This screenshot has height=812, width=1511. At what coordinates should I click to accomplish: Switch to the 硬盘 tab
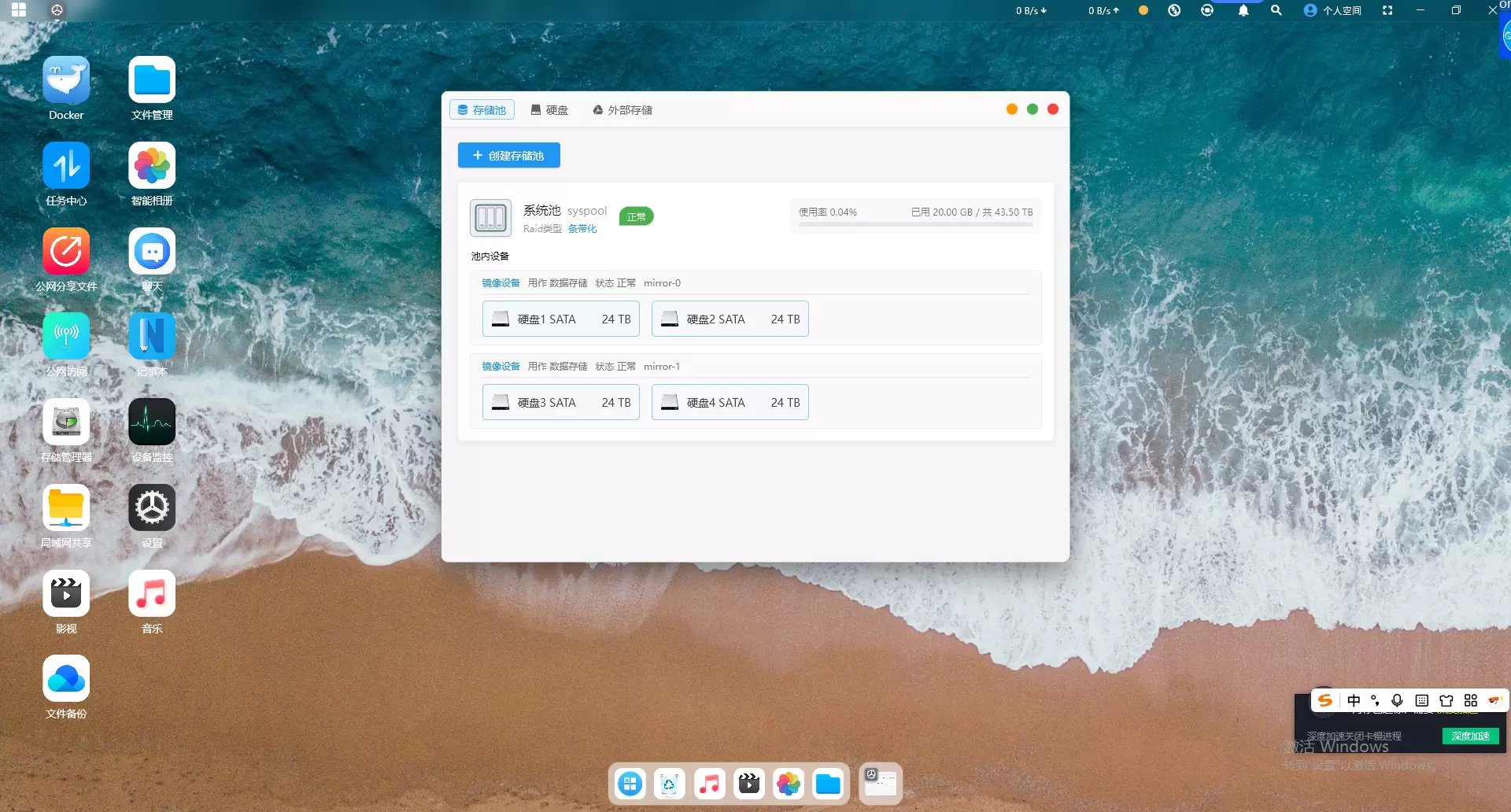[549, 110]
